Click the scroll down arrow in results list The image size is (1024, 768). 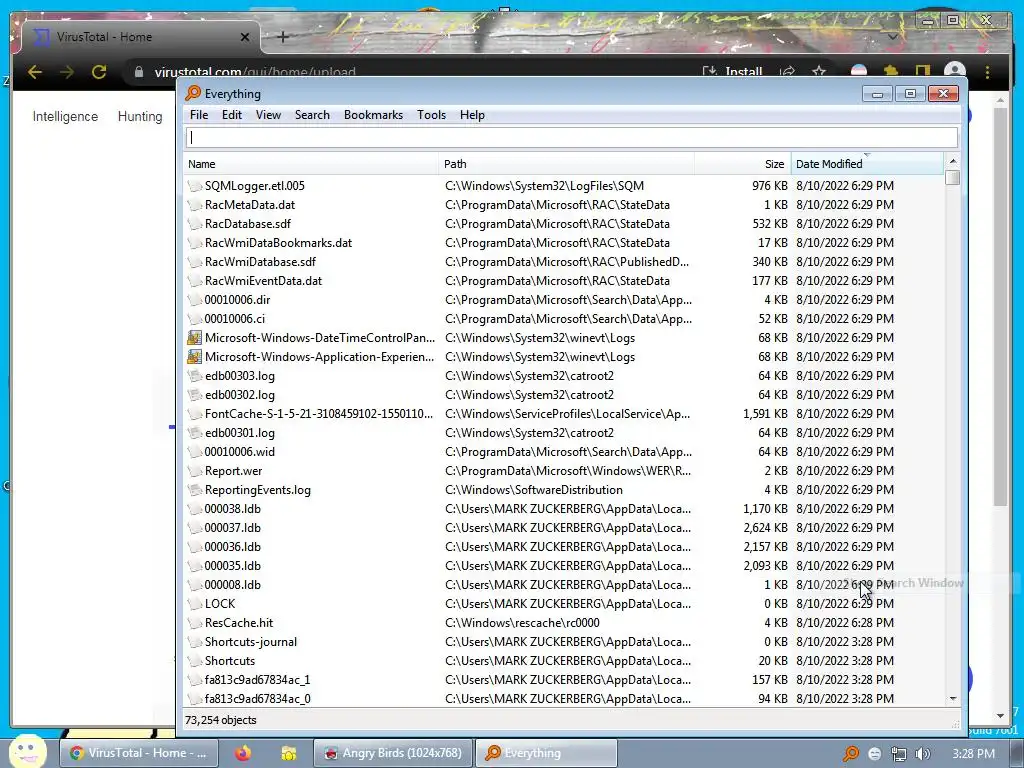click(x=953, y=699)
